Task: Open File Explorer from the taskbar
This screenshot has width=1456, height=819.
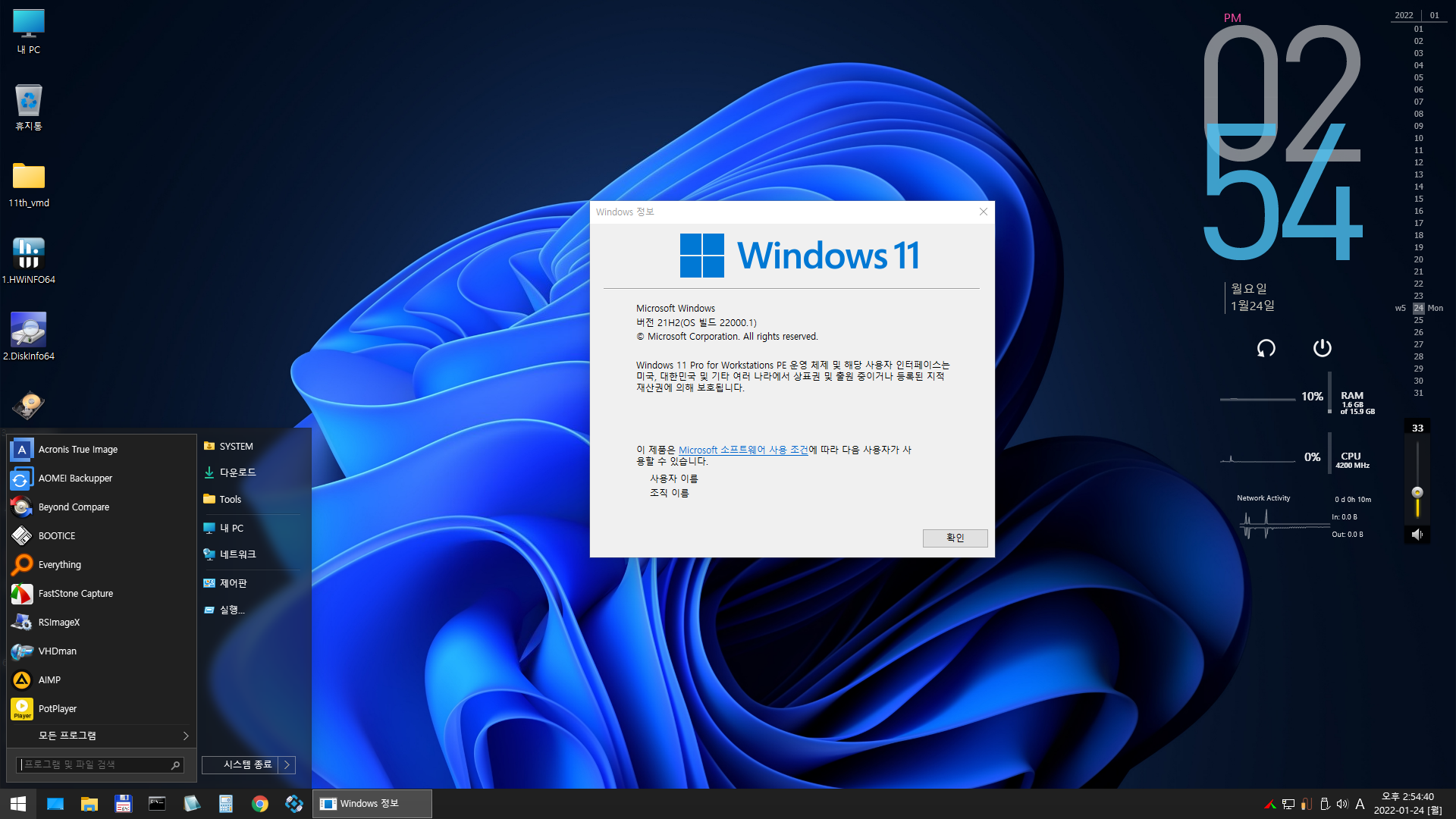Action: (89, 804)
